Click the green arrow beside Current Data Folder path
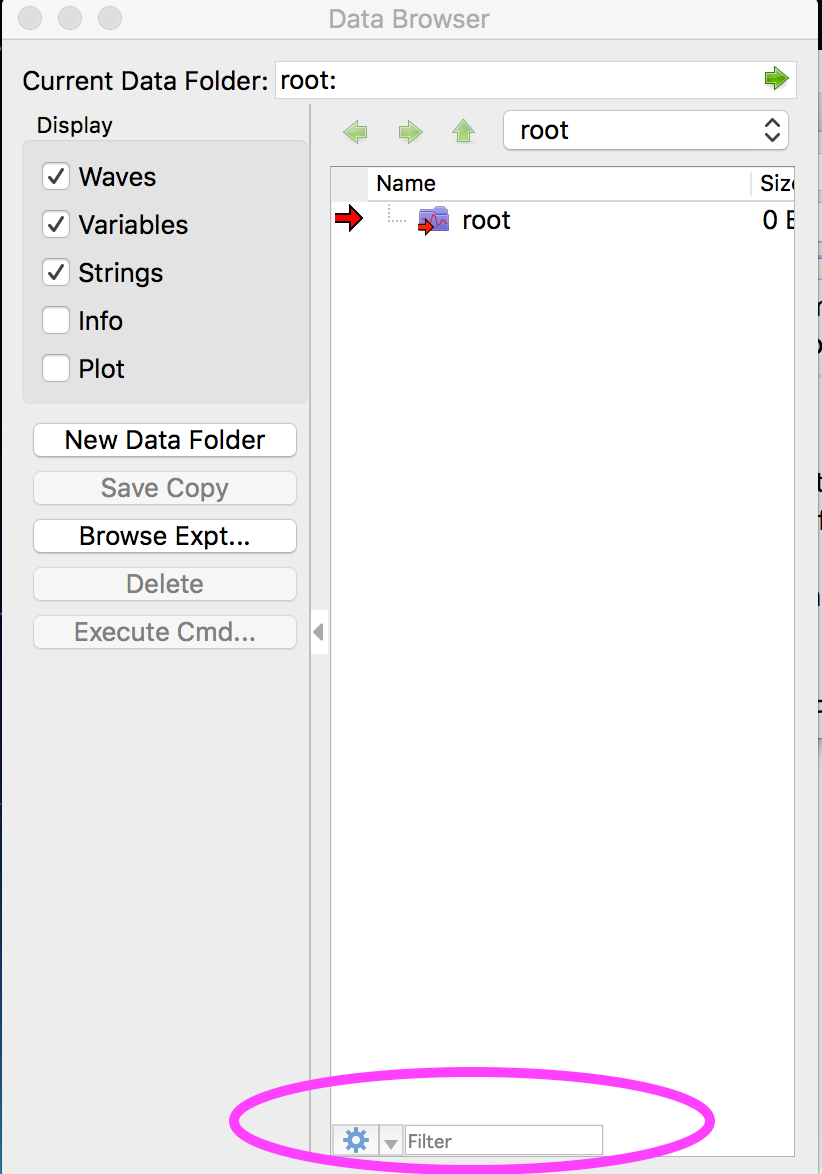 (x=777, y=80)
